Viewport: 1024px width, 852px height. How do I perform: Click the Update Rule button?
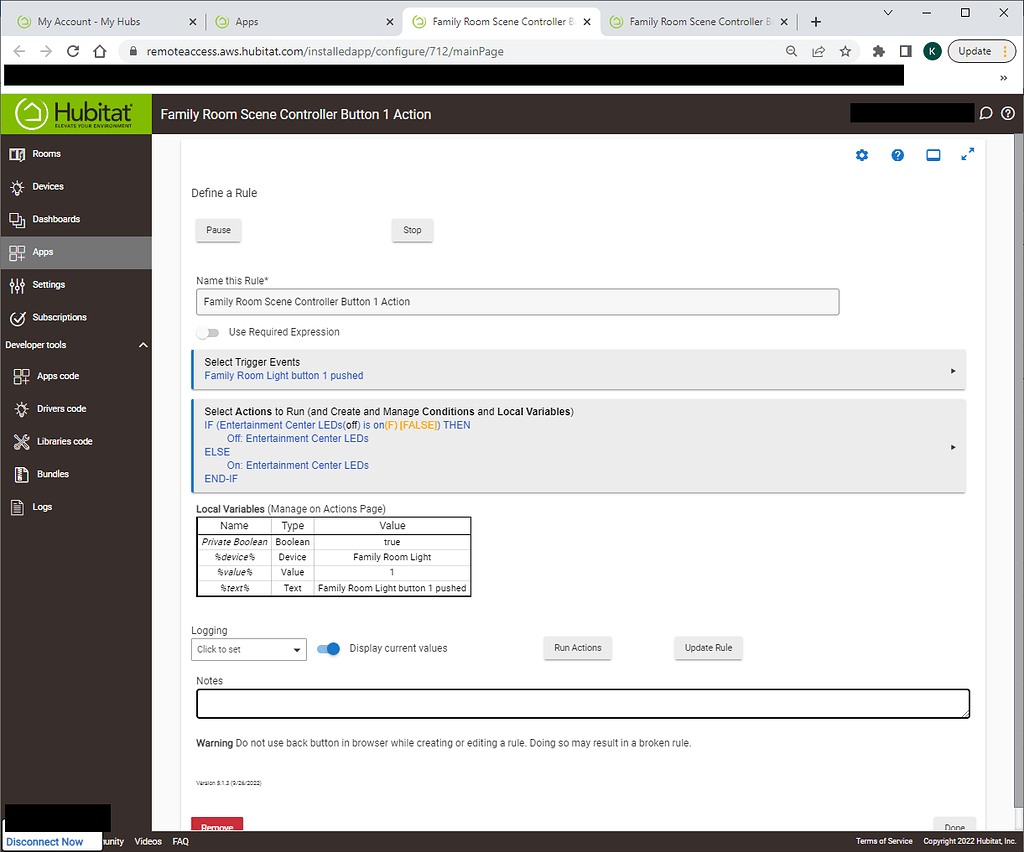pos(708,648)
